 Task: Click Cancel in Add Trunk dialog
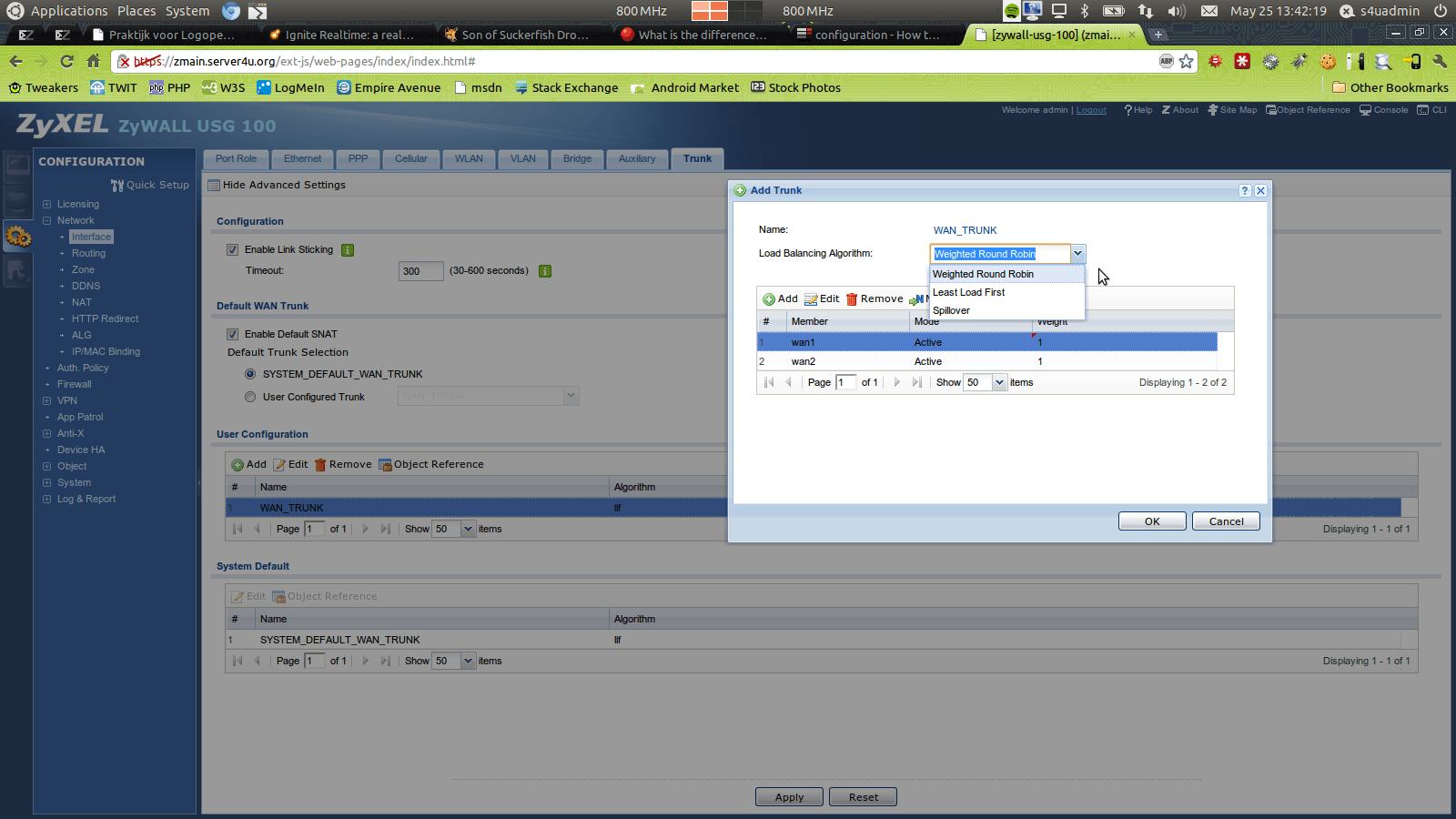pos(1226,521)
